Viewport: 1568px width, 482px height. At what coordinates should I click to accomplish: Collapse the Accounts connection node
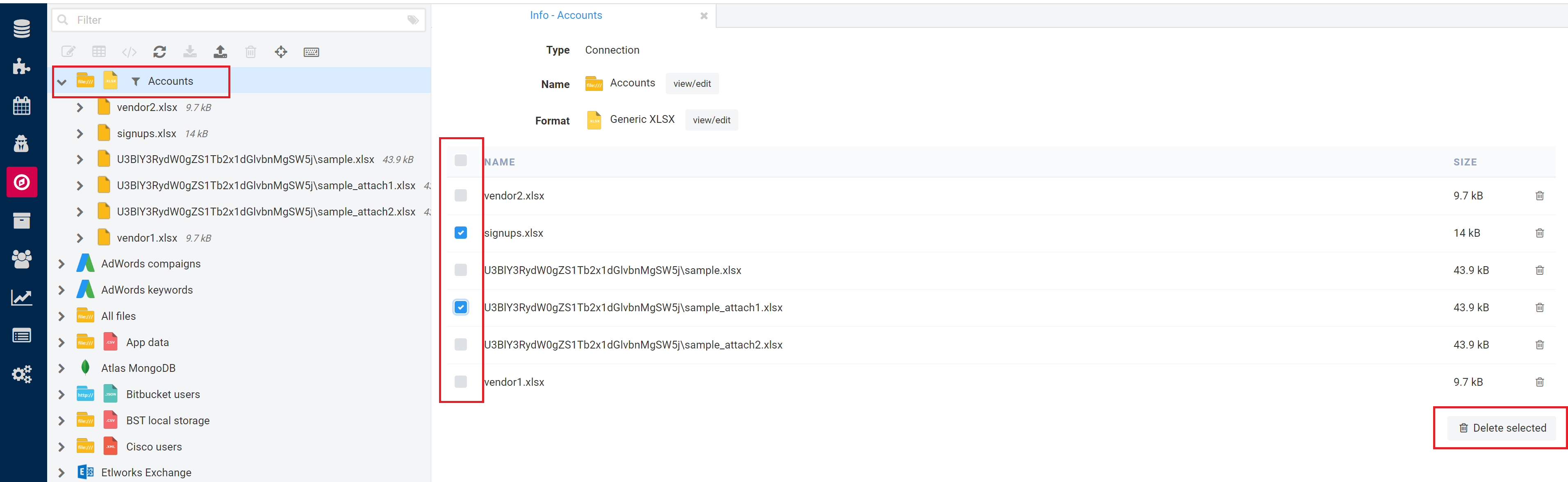[x=62, y=82]
